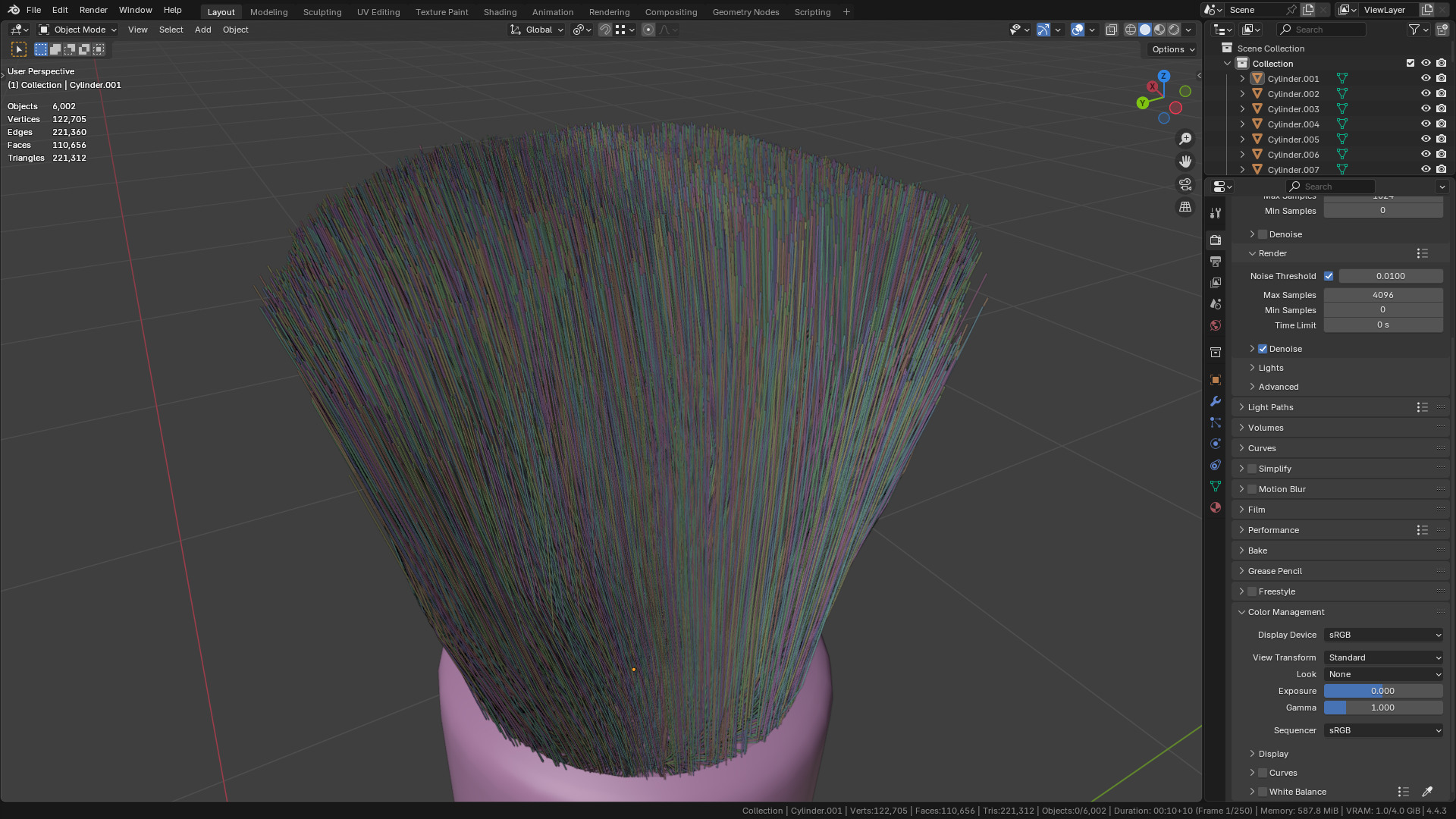Adjust the Gamma slider
The image size is (1456, 819).
[x=1383, y=708]
